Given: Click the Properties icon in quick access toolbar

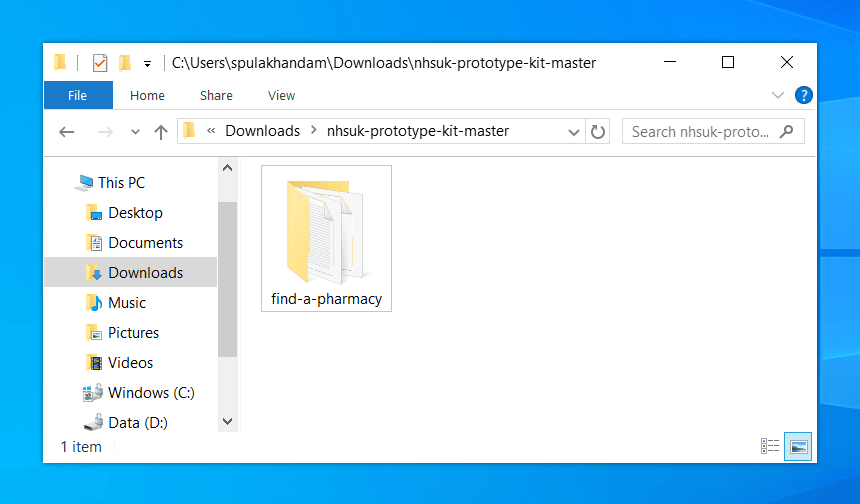Looking at the screenshot, I should pyautogui.click(x=100, y=63).
